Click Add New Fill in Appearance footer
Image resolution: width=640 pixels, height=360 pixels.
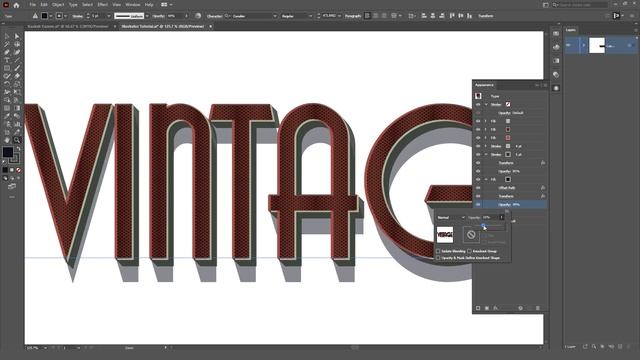pyautogui.click(x=487, y=308)
